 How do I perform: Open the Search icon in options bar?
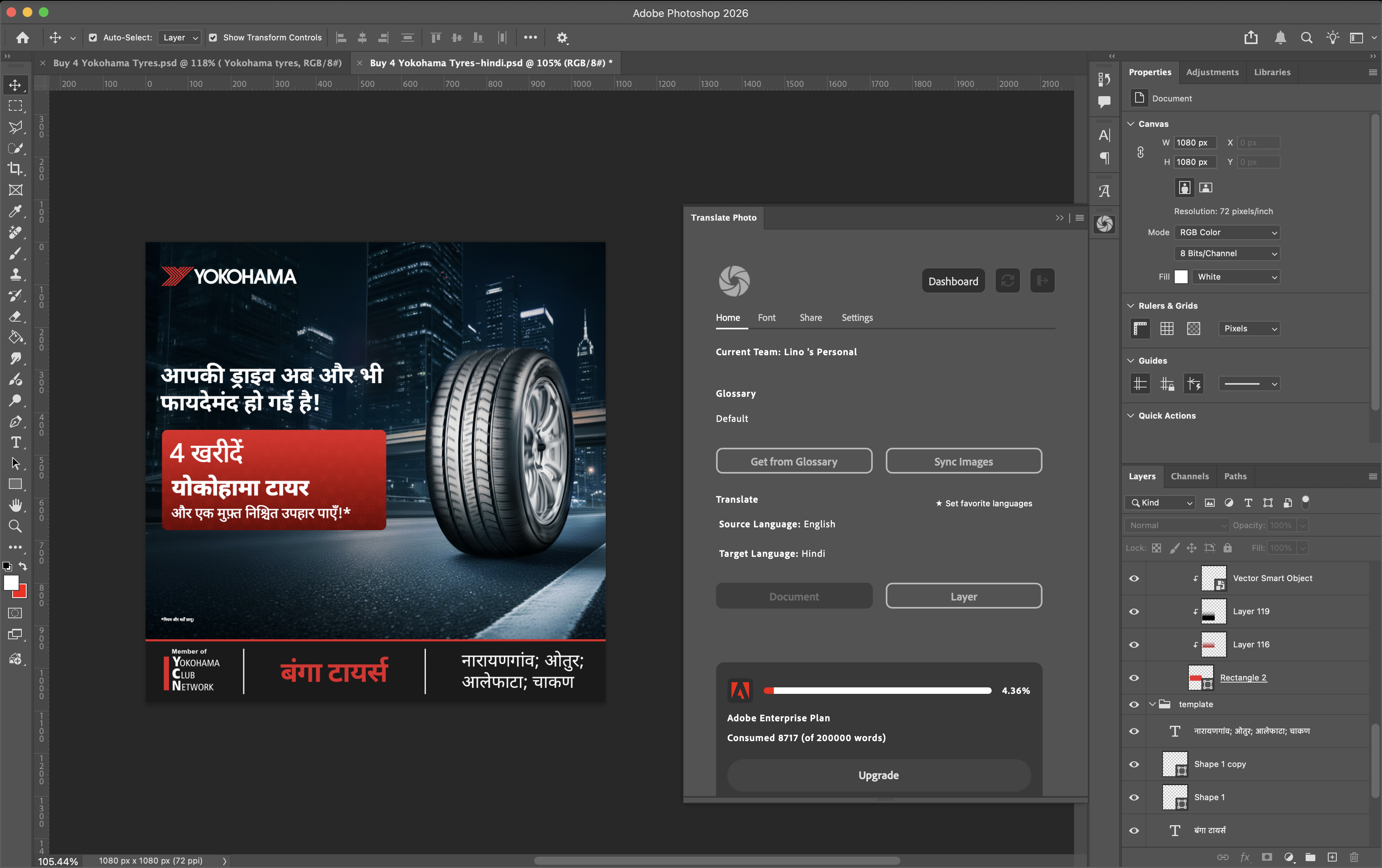[x=1307, y=38]
